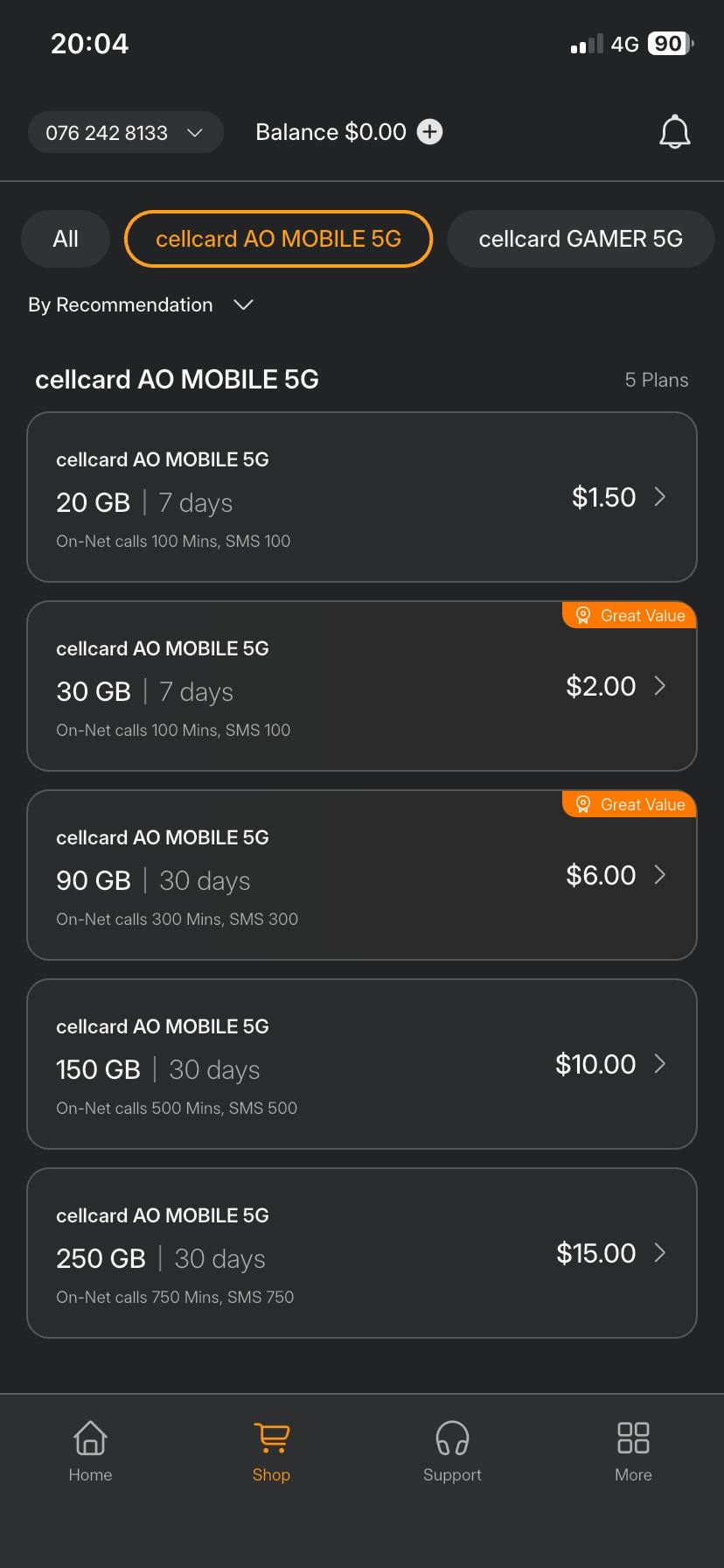Expand phone number 076 242 8133 dropdown
This screenshot has height=1568, width=724.
(126, 132)
